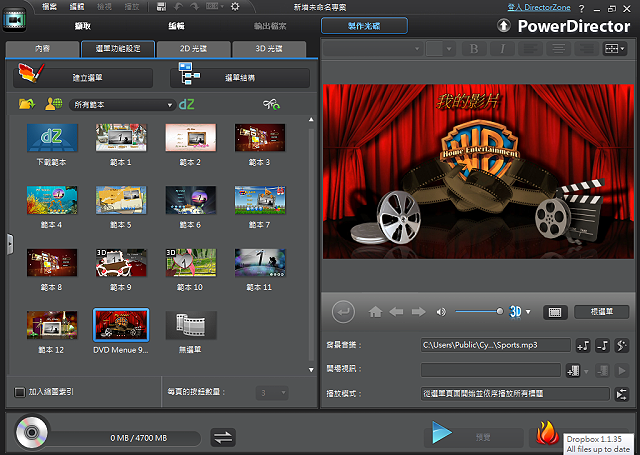Adjust the preview volume slider
The width and height of the screenshot is (640, 455).
tap(479, 312)
